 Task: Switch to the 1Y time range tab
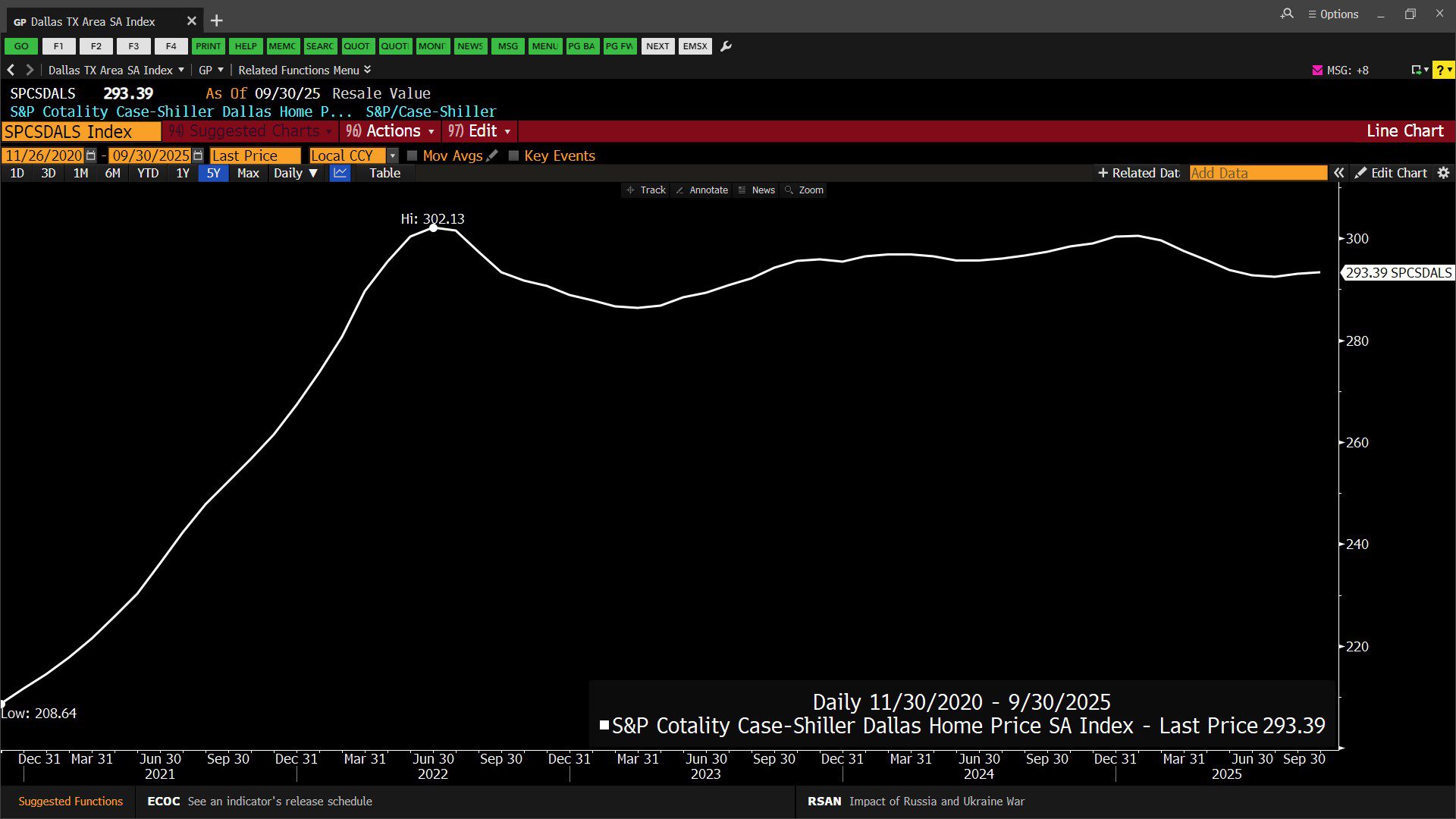[x=182, y=173]
